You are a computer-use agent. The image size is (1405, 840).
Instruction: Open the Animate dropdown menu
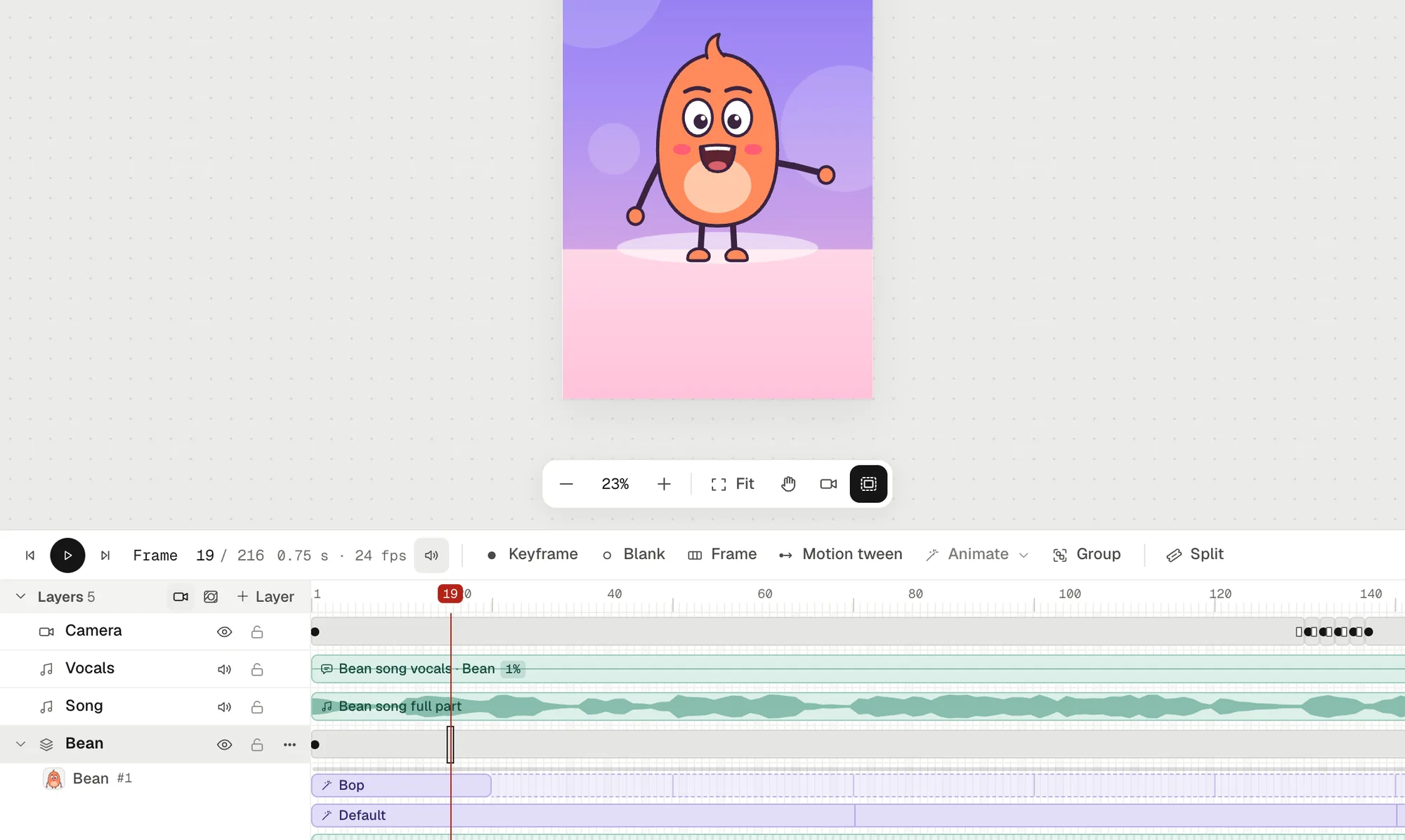(978, 554)
